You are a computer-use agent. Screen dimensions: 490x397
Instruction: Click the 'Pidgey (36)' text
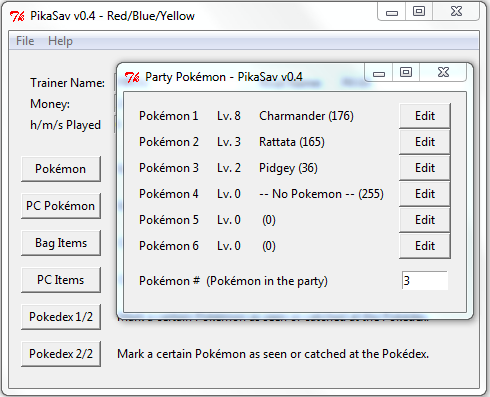pyautogui.click(x=288, y=168)
